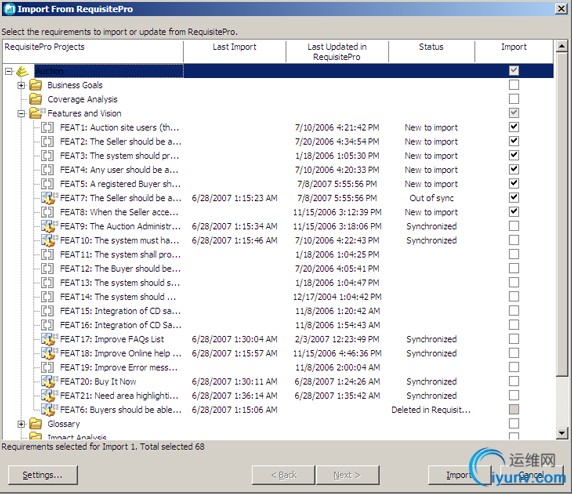
Task: Click the FEAT17 imported requirement icon
Action: [x=48, y=339]
